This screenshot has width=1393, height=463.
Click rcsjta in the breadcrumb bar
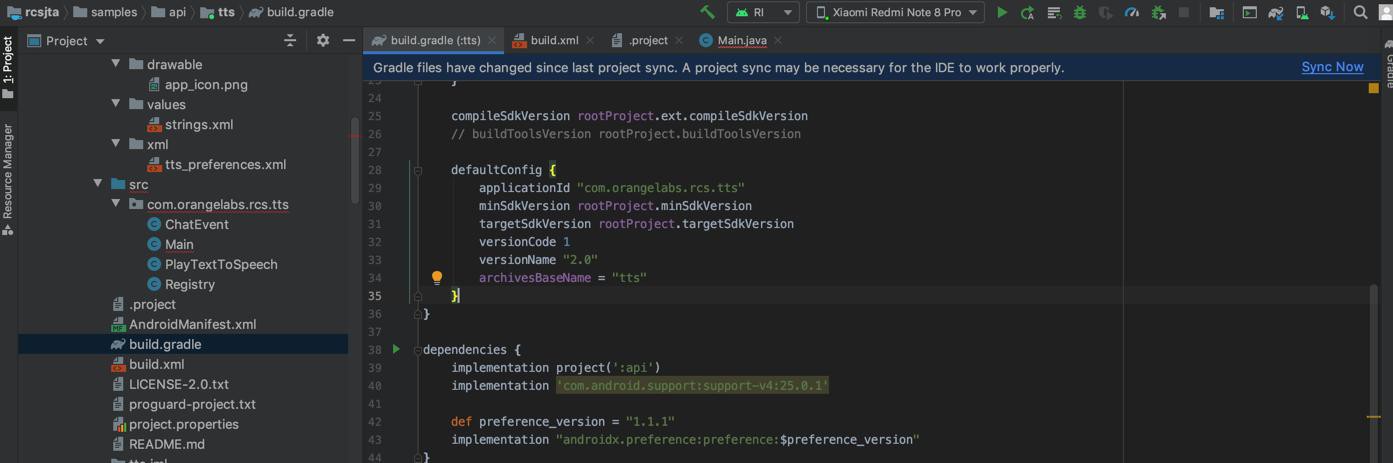point(31,12)
